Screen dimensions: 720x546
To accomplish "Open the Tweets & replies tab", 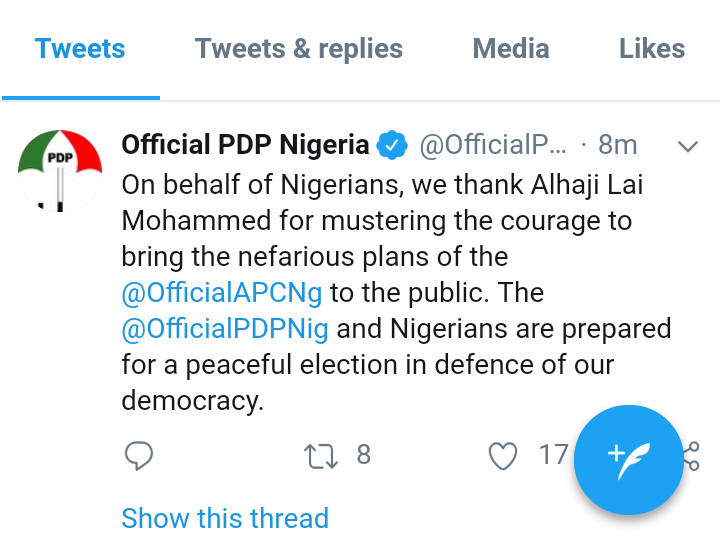I will pos(299,49).
